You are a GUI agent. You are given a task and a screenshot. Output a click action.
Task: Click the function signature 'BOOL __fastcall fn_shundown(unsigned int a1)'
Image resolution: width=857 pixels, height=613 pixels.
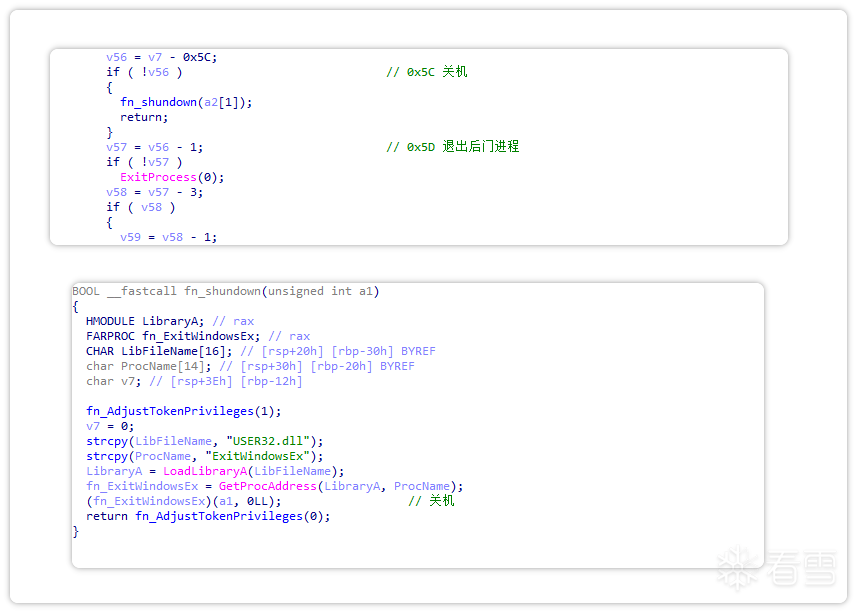[x=225, y=291]
